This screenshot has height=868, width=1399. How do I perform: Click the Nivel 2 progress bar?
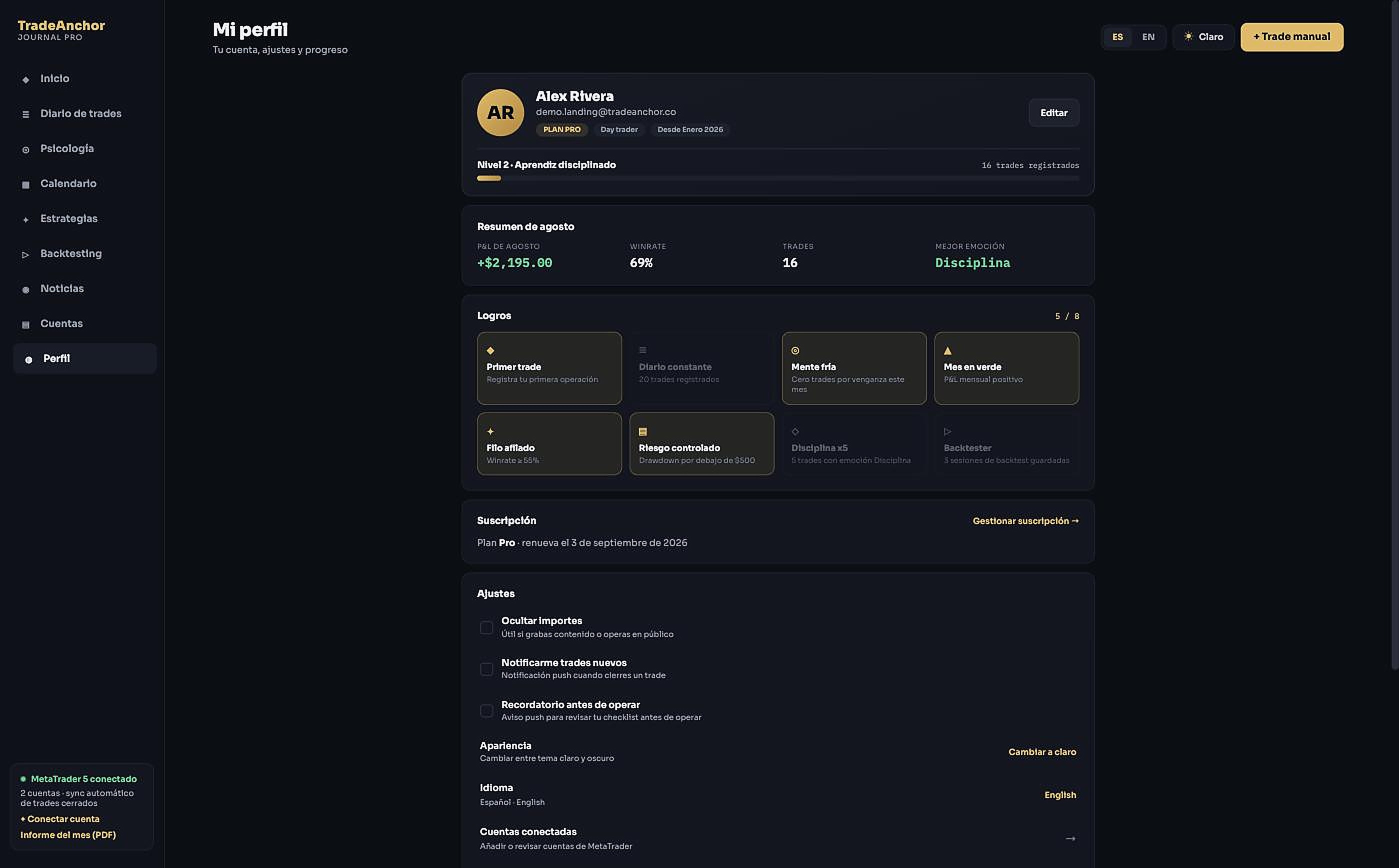point(777,178)
